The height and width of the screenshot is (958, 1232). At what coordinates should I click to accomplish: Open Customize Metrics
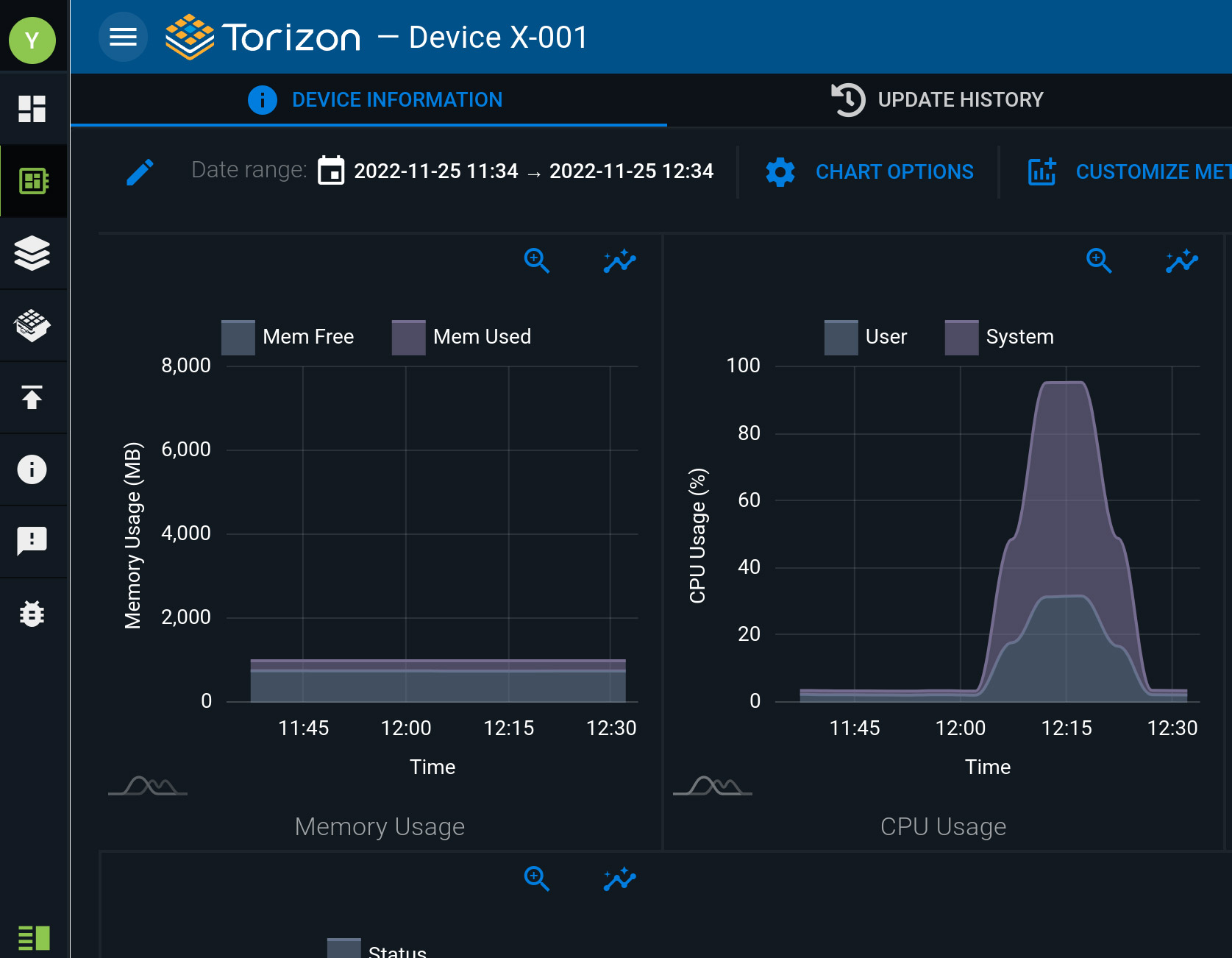coord(1129,171)
